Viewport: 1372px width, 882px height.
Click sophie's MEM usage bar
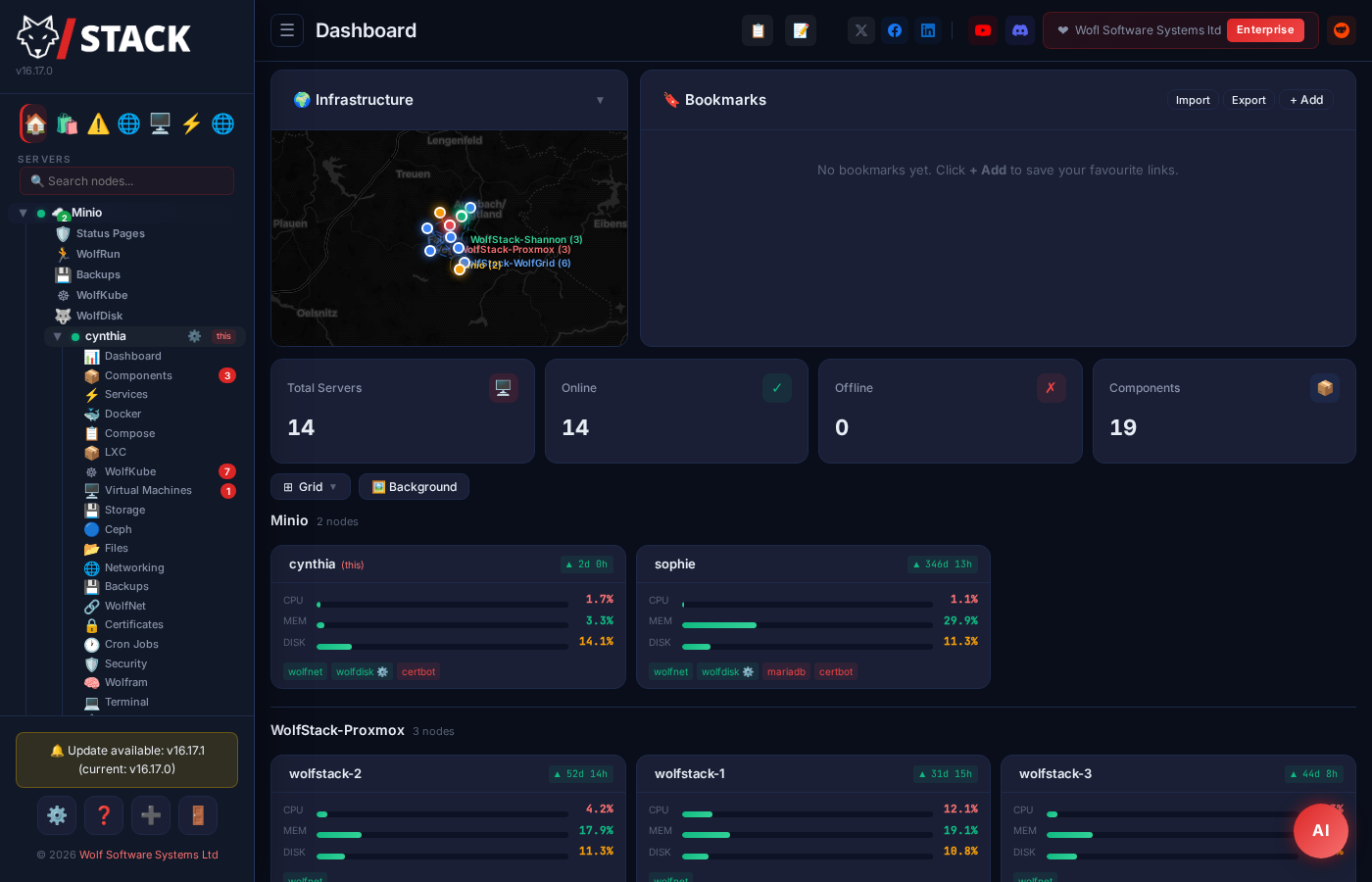click(x=808, y=625)
